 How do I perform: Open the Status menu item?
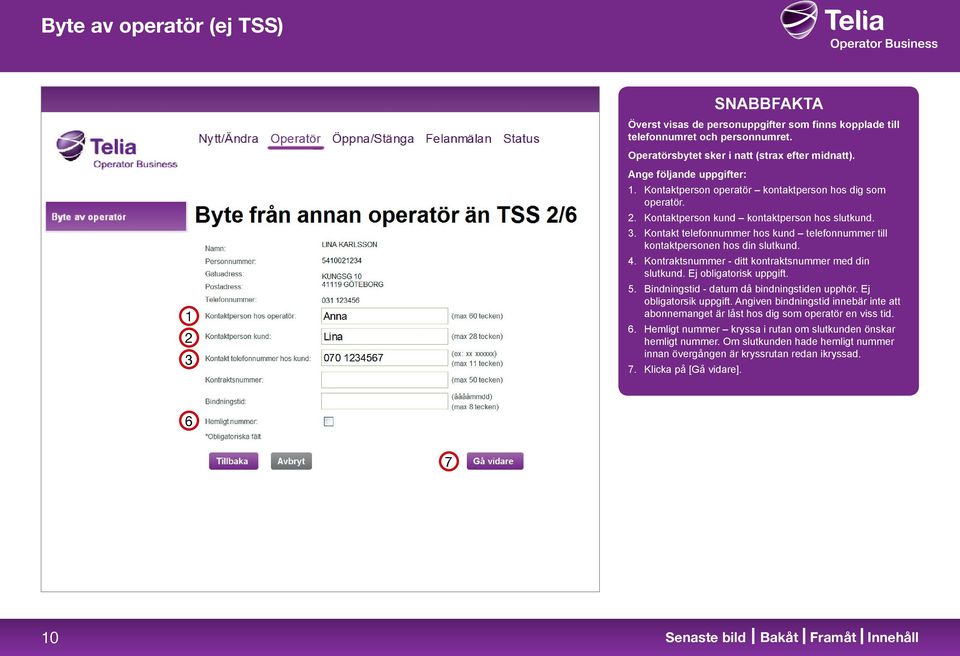[x=521, y=138]
